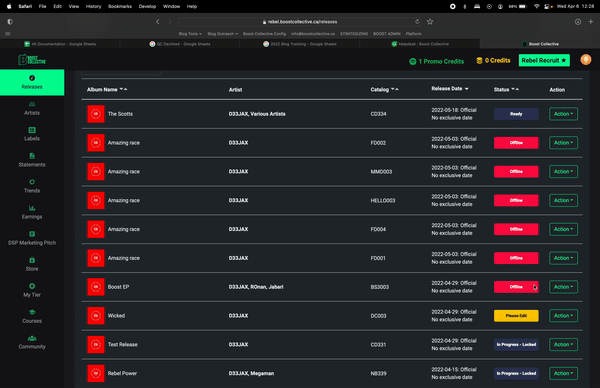Sort table by Catalog column
The image size is (600, 388).
point(384,90)
